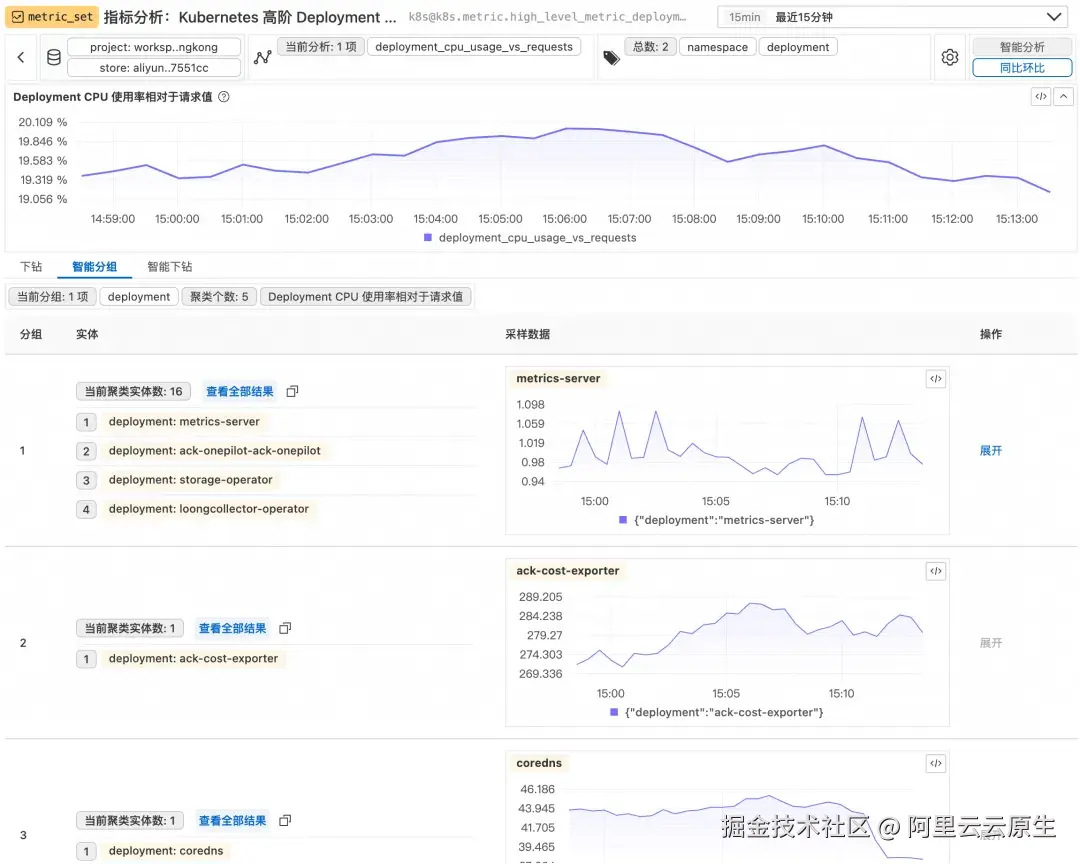Click the metric_set badge icon
1080x864 pixels.
tap(20, 17)
